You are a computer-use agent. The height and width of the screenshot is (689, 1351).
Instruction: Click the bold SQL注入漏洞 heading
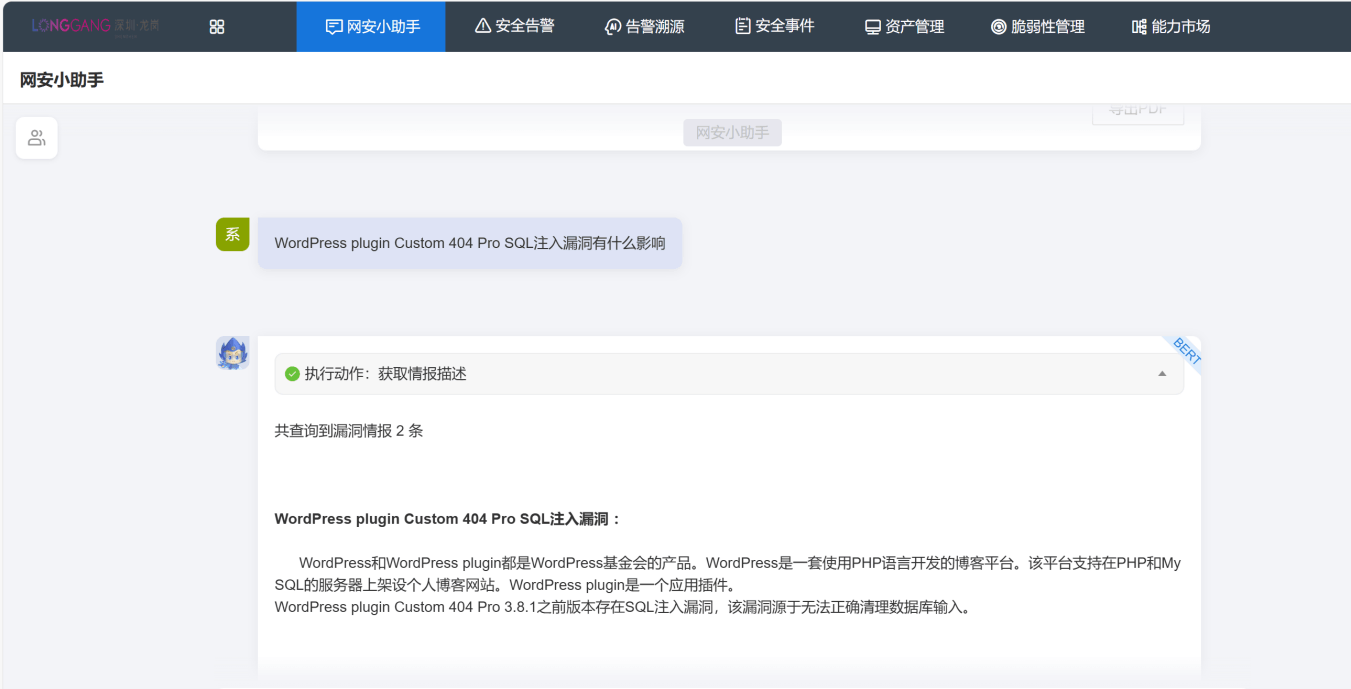coord(448,519)
